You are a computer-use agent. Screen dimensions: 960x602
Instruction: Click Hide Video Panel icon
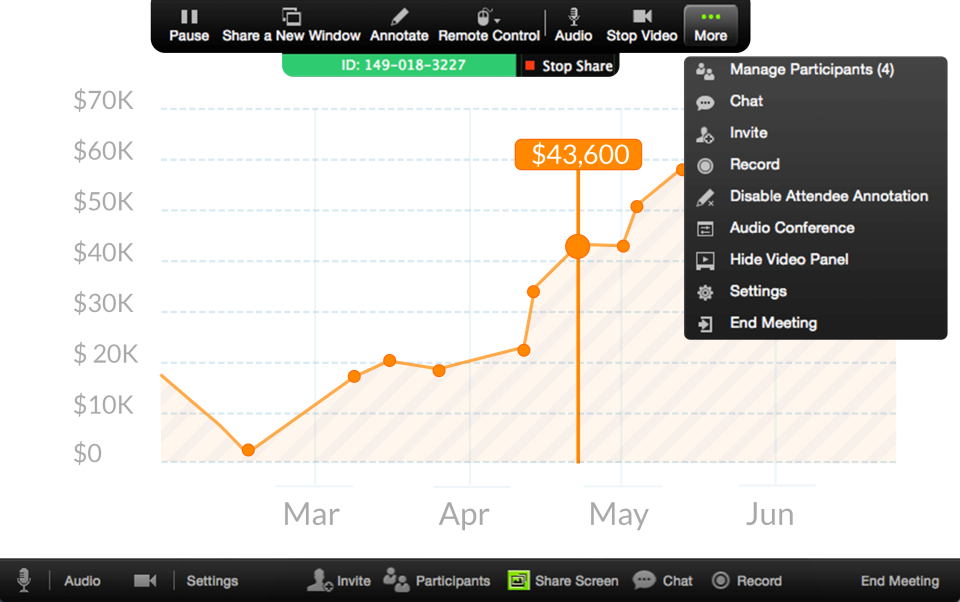click(x=705, y=261)
